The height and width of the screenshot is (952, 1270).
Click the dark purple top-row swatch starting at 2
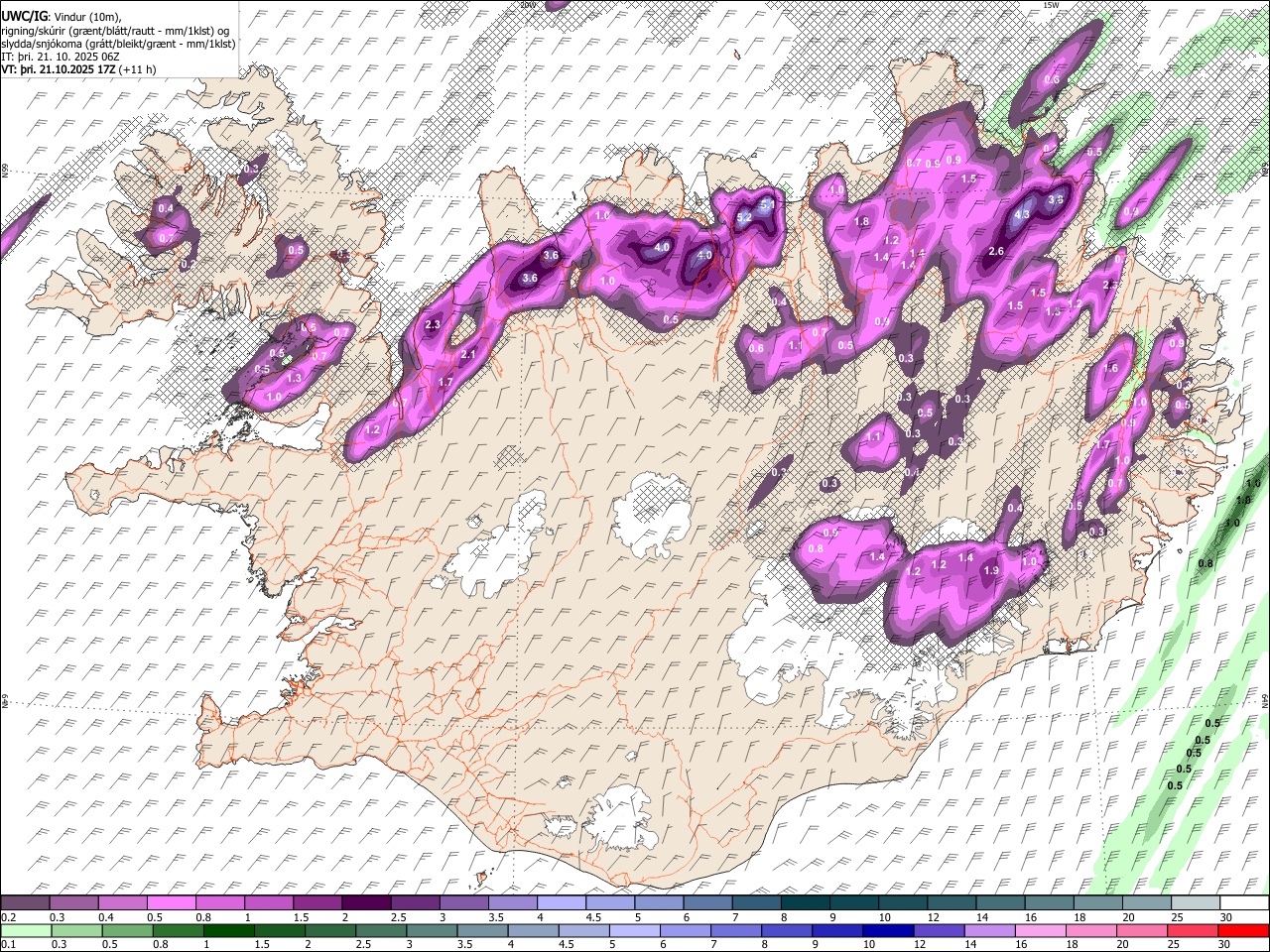pos(368,903)
